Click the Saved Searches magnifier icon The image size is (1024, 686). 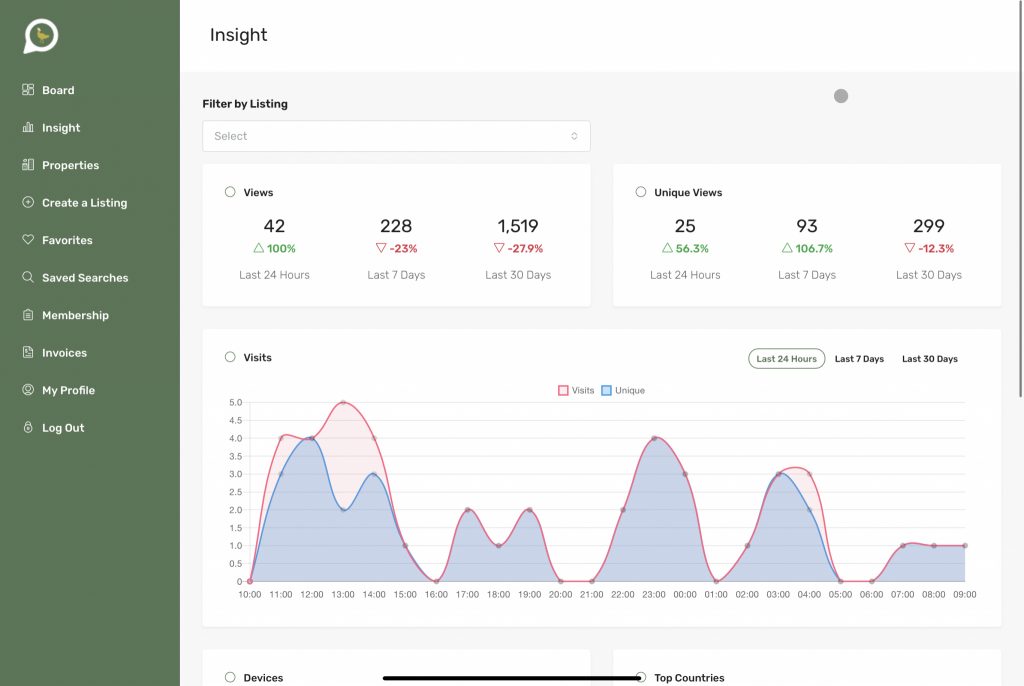tap(28, 277)
